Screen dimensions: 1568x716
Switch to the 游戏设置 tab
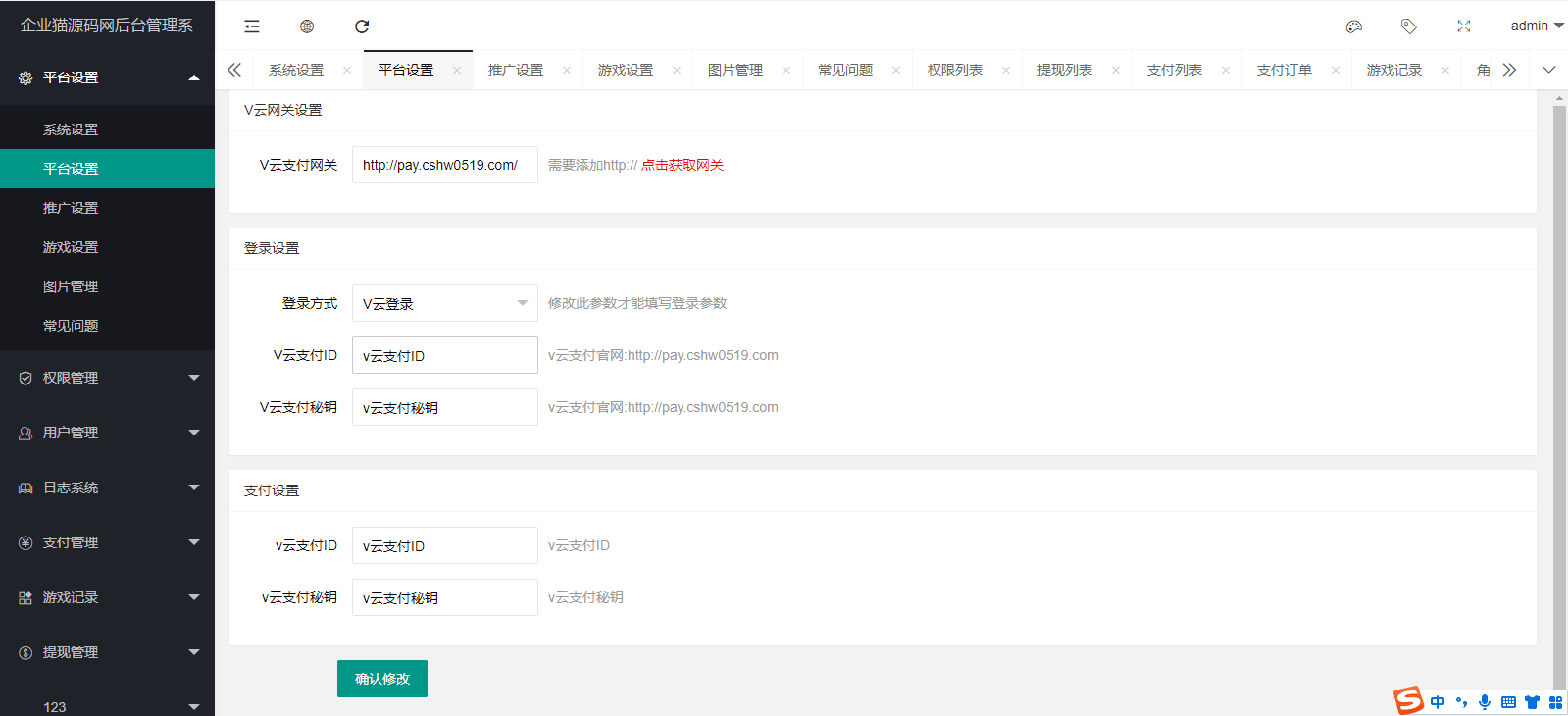tap(625, 70)
